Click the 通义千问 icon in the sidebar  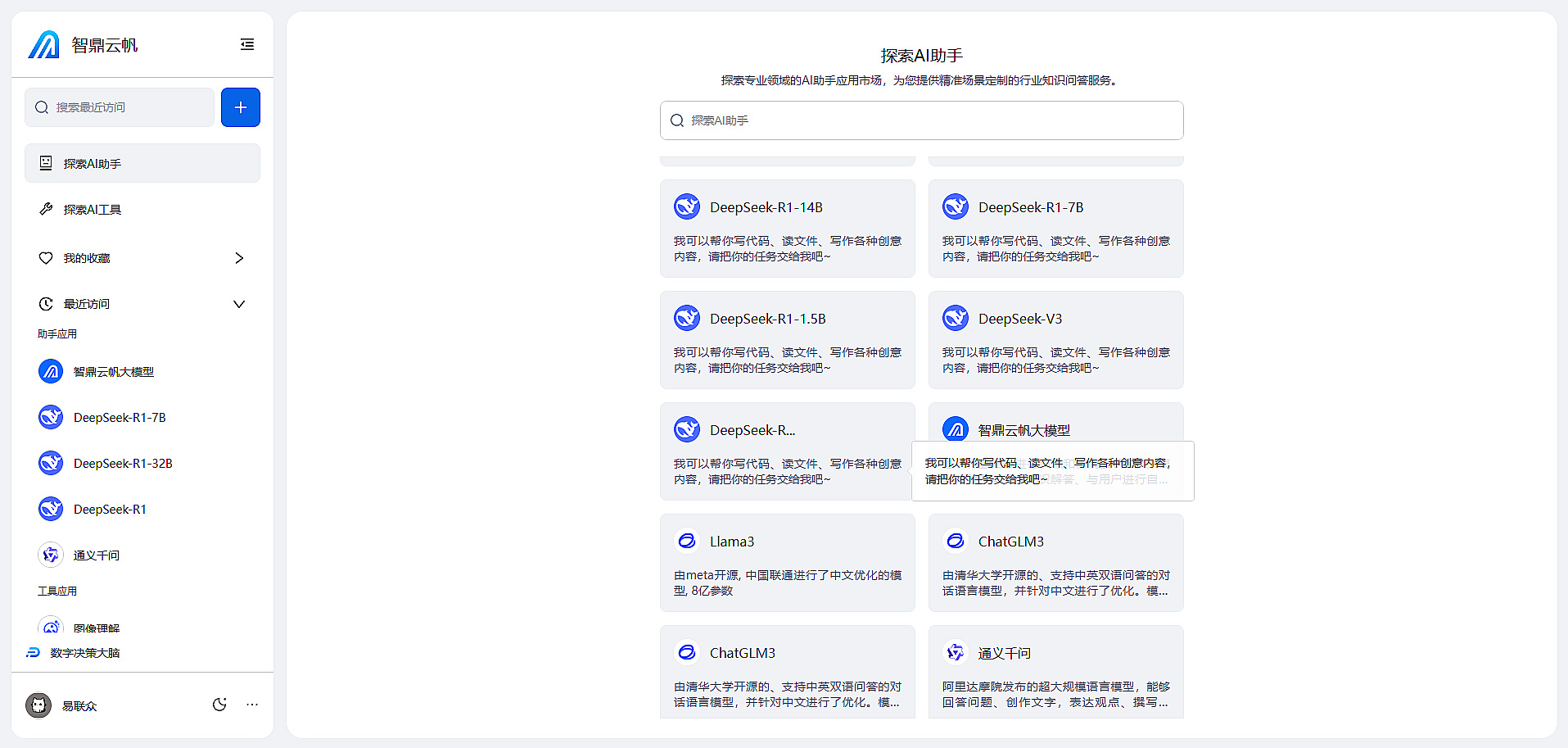(x=51, y=555)
